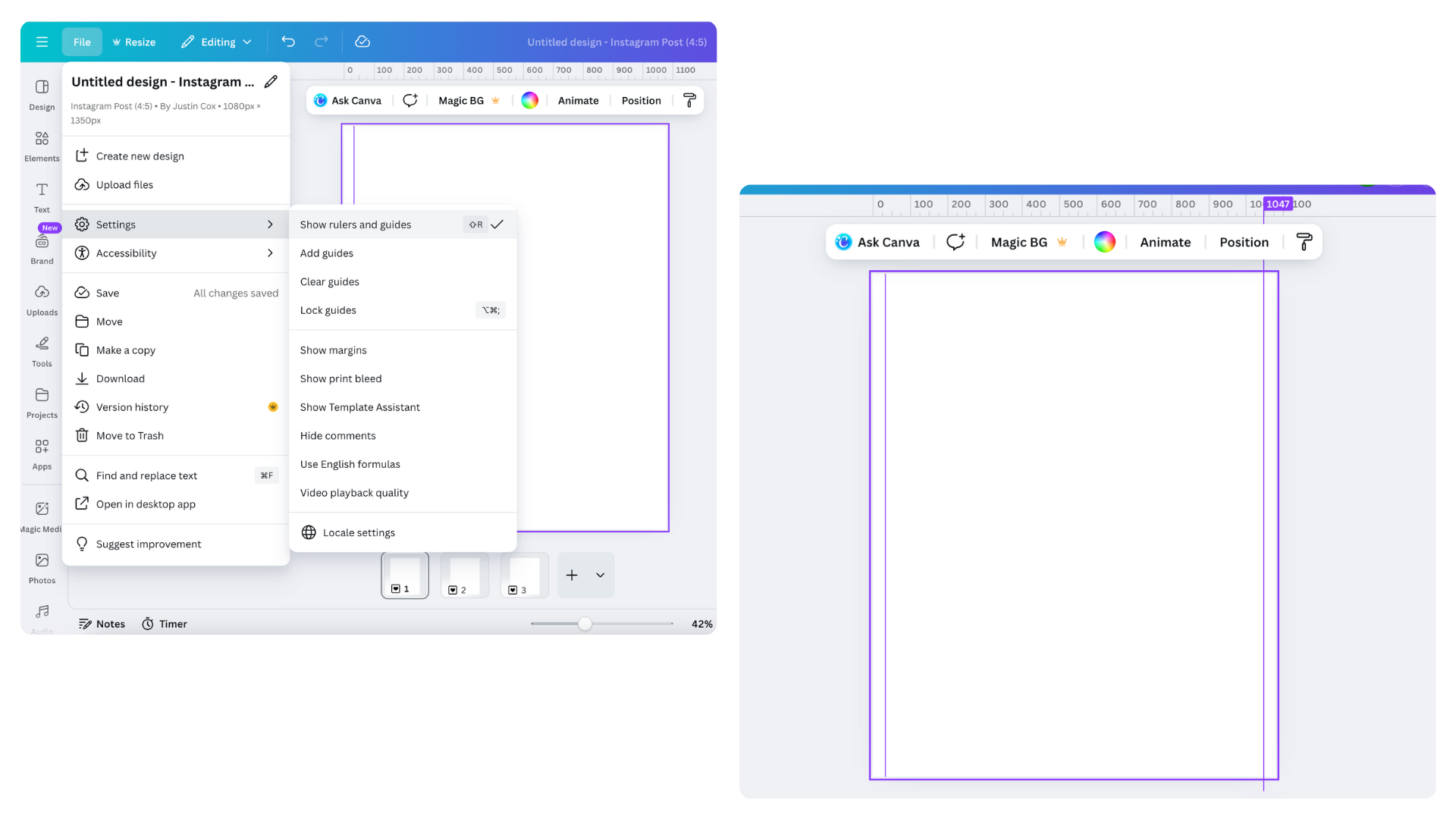Viewport: 1456px width, 819px height.
Task: Open the Uploads sidebar panel
Action: (42, 300)
